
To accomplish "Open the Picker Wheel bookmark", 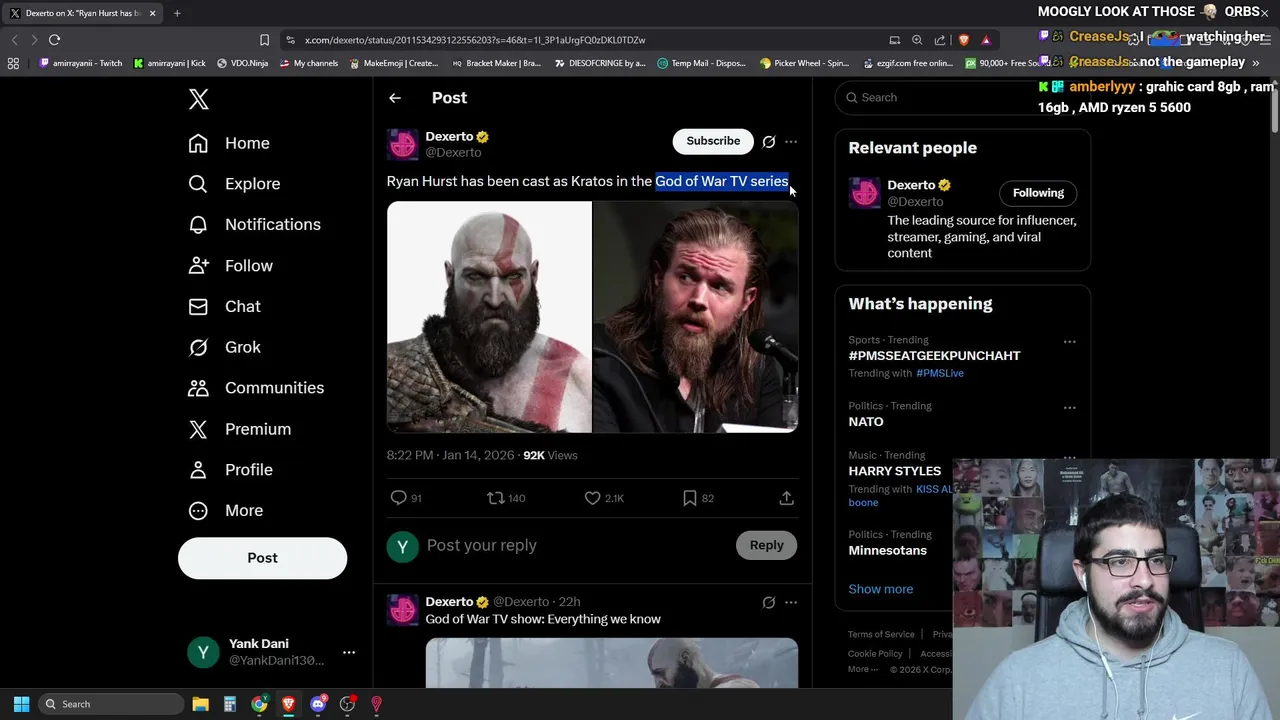I will (804, 63).
